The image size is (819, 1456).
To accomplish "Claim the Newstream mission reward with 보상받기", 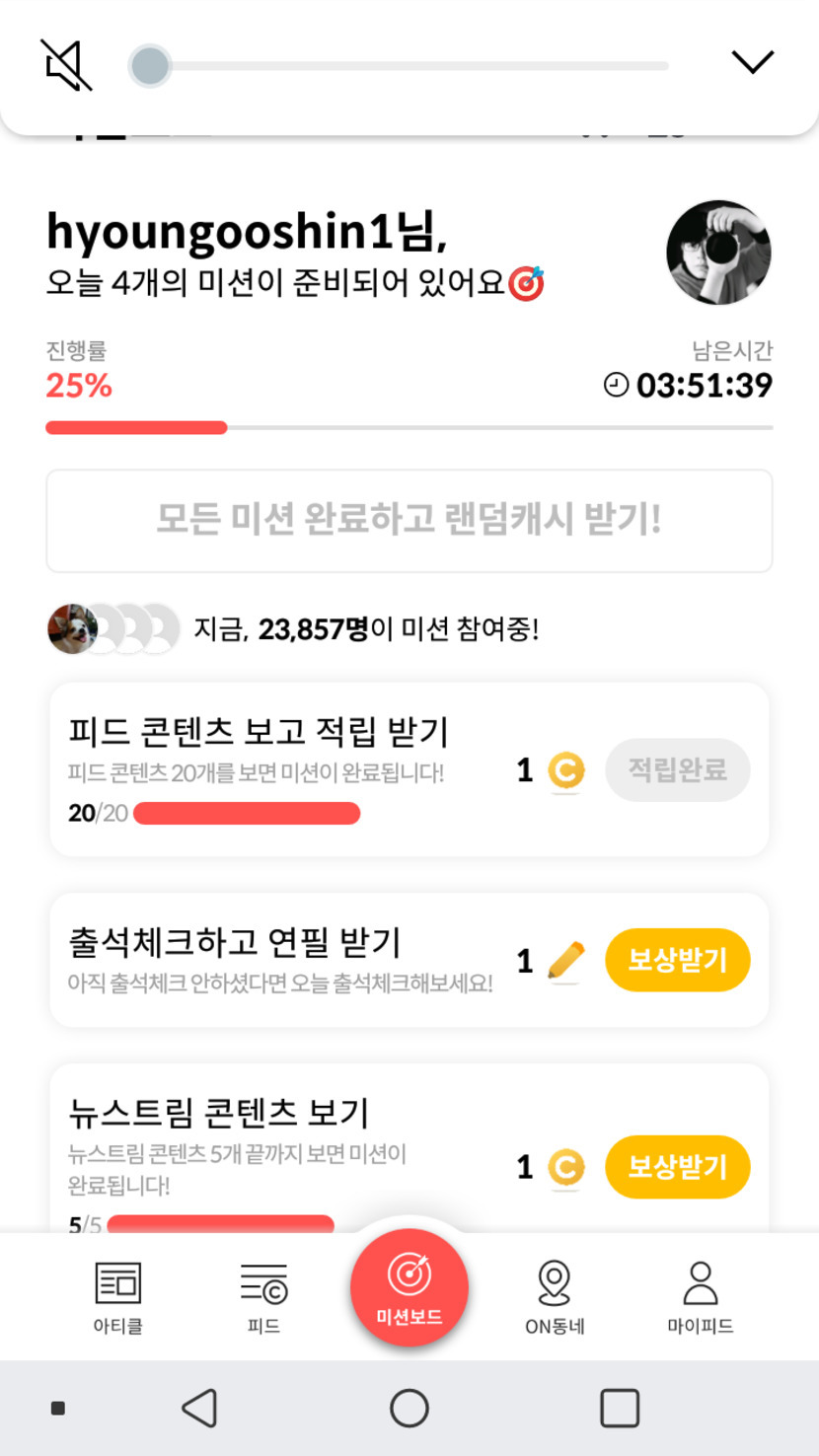I will pyautogui.click(x=677, y=1167).
